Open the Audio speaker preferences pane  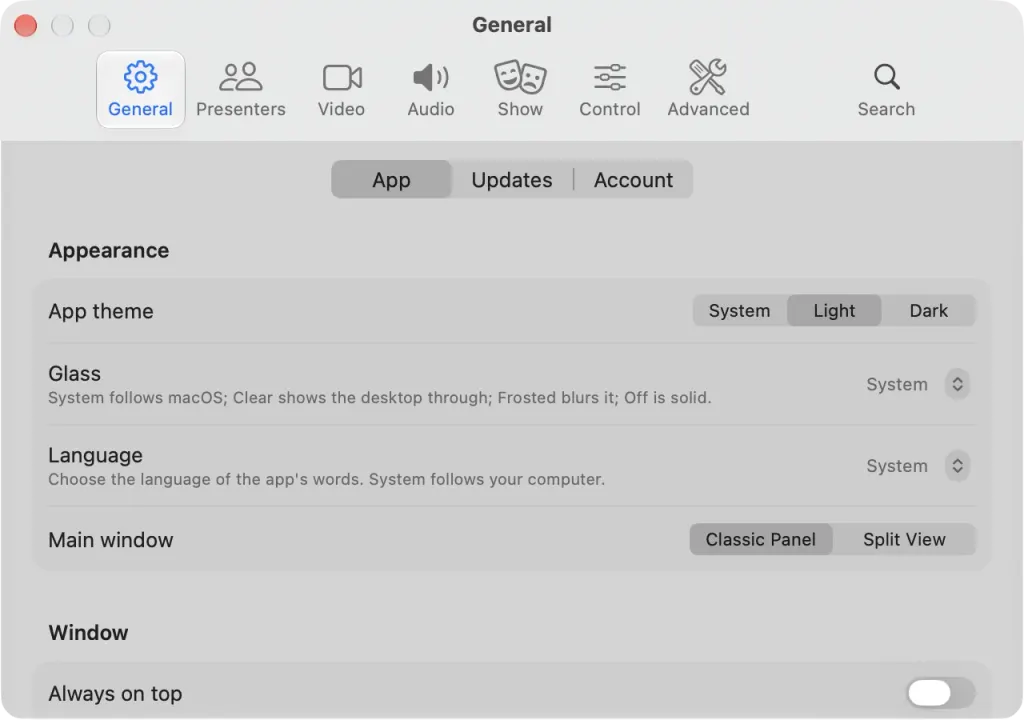click(431, 90)
